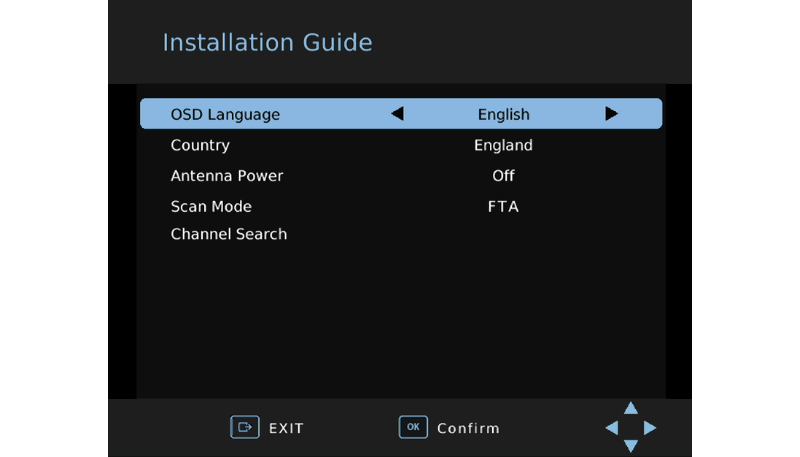Change the England country value
The height and width of the screenshot is (457, 800).
point(503,145)
